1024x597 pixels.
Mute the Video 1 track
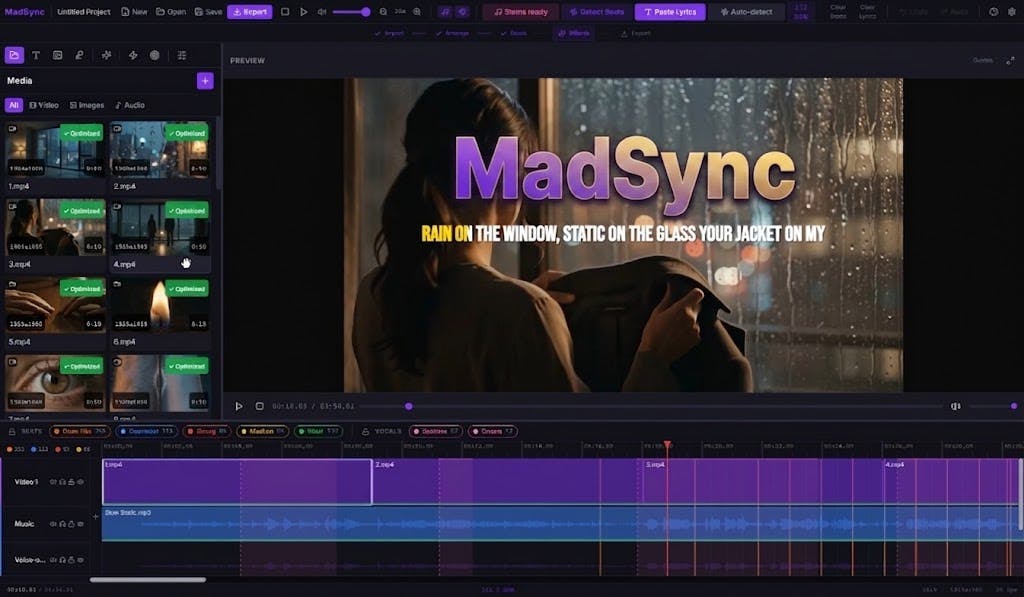click(54, 482)
